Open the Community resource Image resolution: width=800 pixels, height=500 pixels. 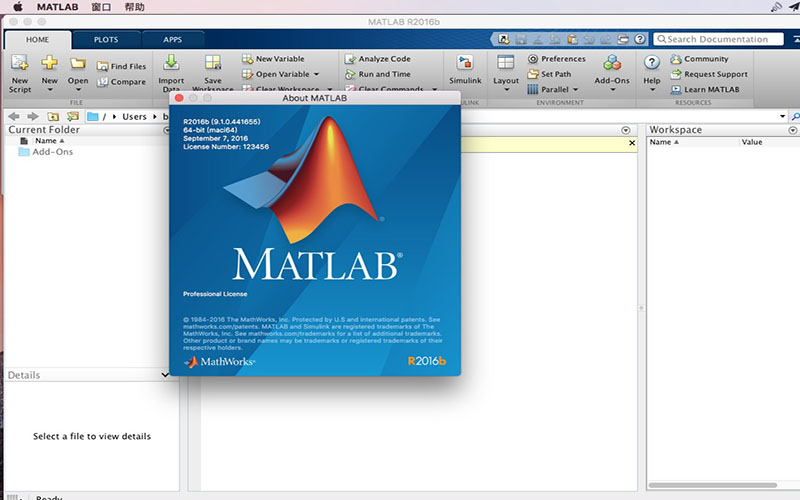click(699, 59)
